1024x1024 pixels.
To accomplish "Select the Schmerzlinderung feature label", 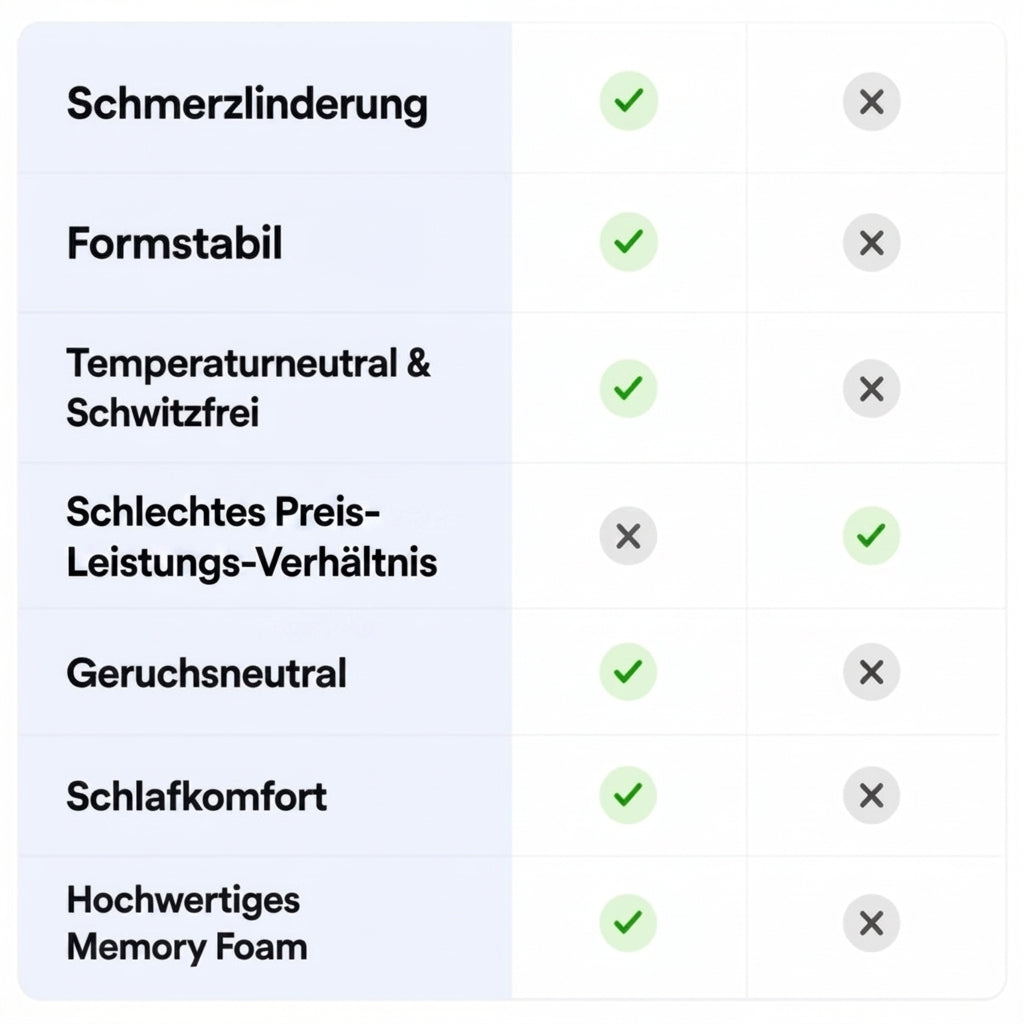I will pos(248,104).
